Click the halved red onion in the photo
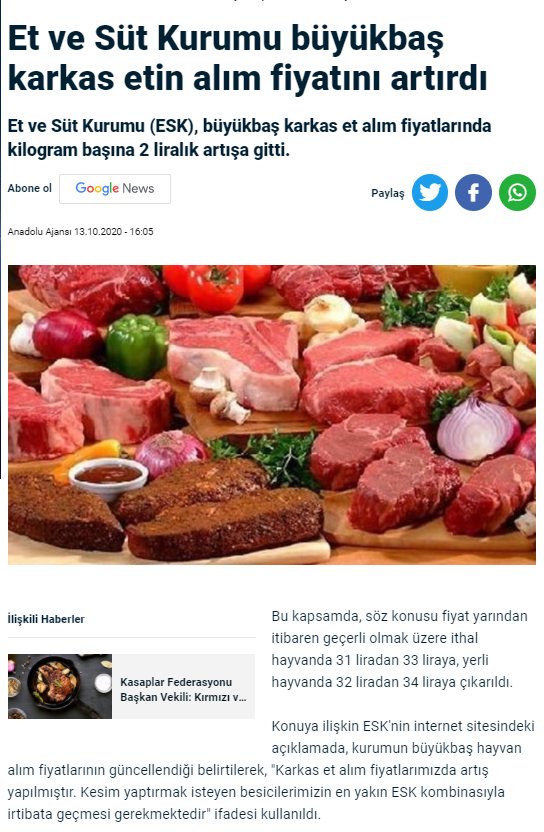 (x=478, y=429)
